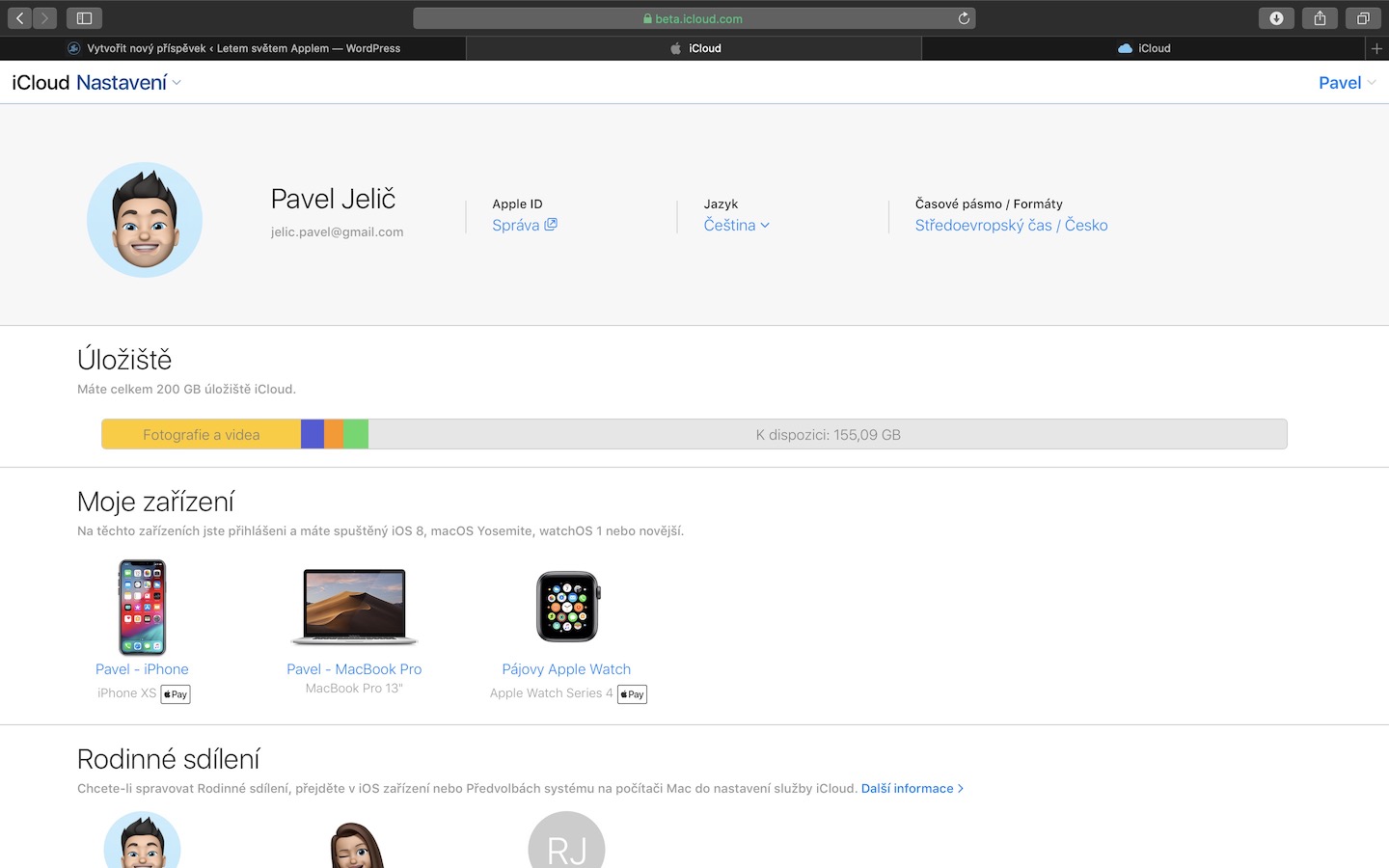This screenshot has width=1389, height=868.
Task: Click the Moje zařízení section heading
Action: (x=155, y=502)
